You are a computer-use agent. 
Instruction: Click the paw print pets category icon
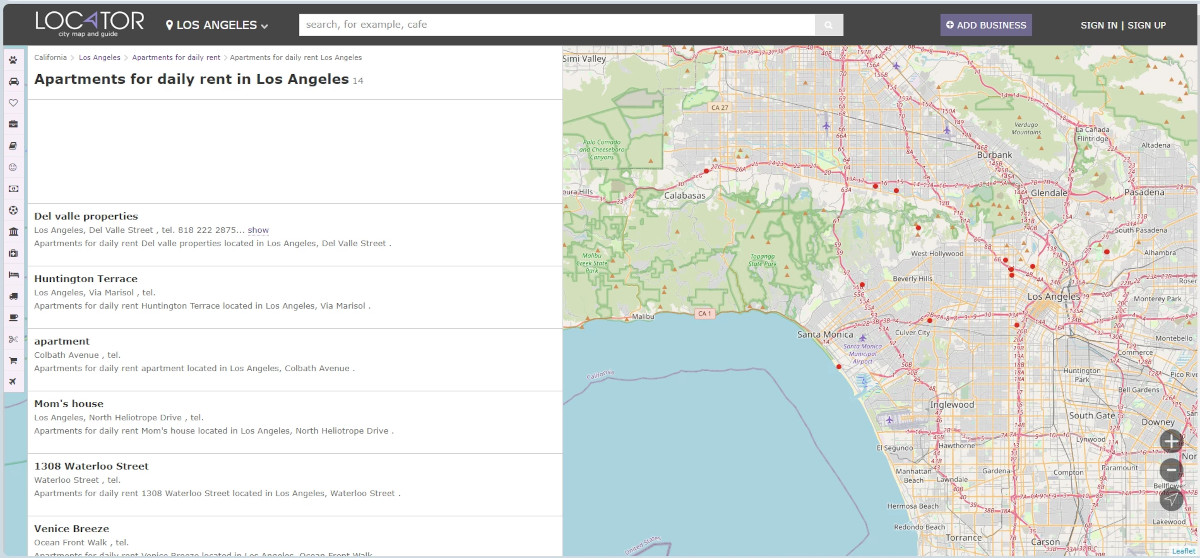[x=13, y=60]
